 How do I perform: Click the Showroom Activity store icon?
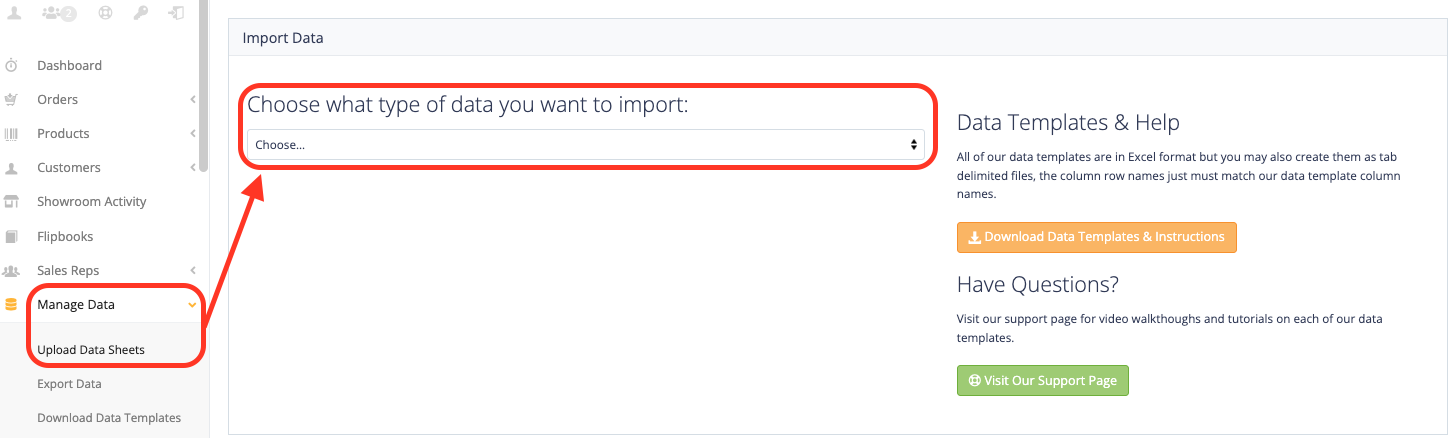pos(11,202)
